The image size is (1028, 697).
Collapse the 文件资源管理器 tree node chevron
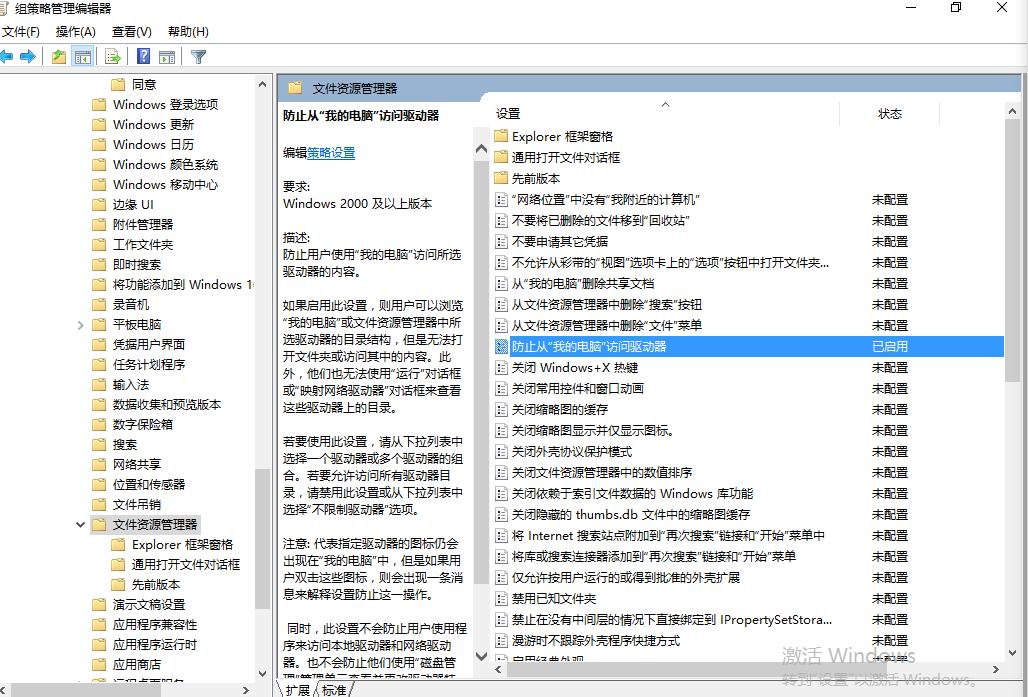pyautogui.click(x=79, y=524)
